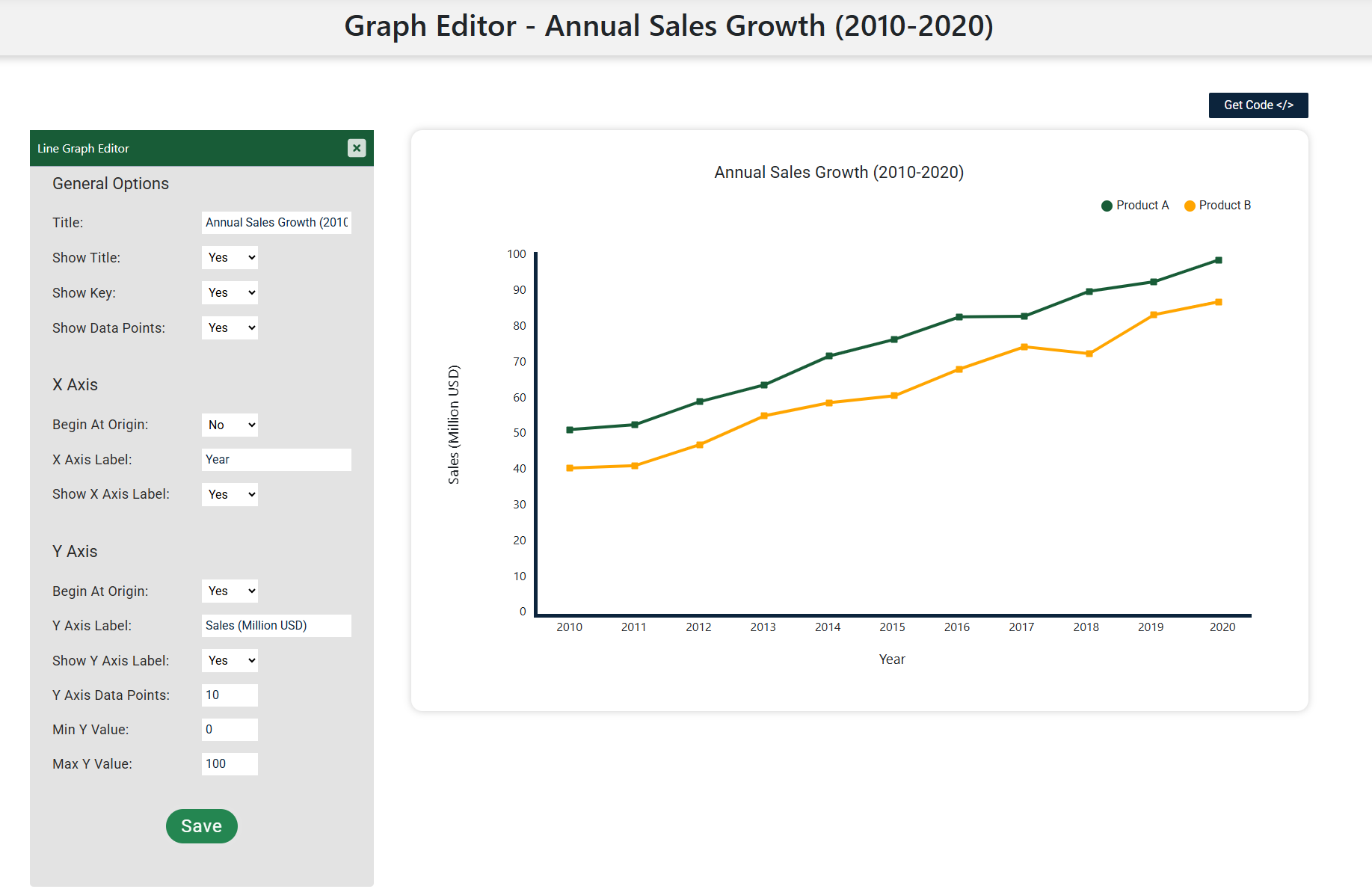
Task: Expand the Show Data Points dropdown
Action: [230, 328]
